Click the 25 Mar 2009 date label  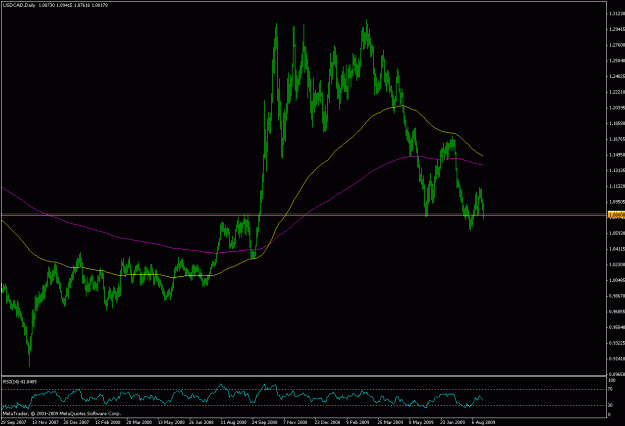click(390, 422)
